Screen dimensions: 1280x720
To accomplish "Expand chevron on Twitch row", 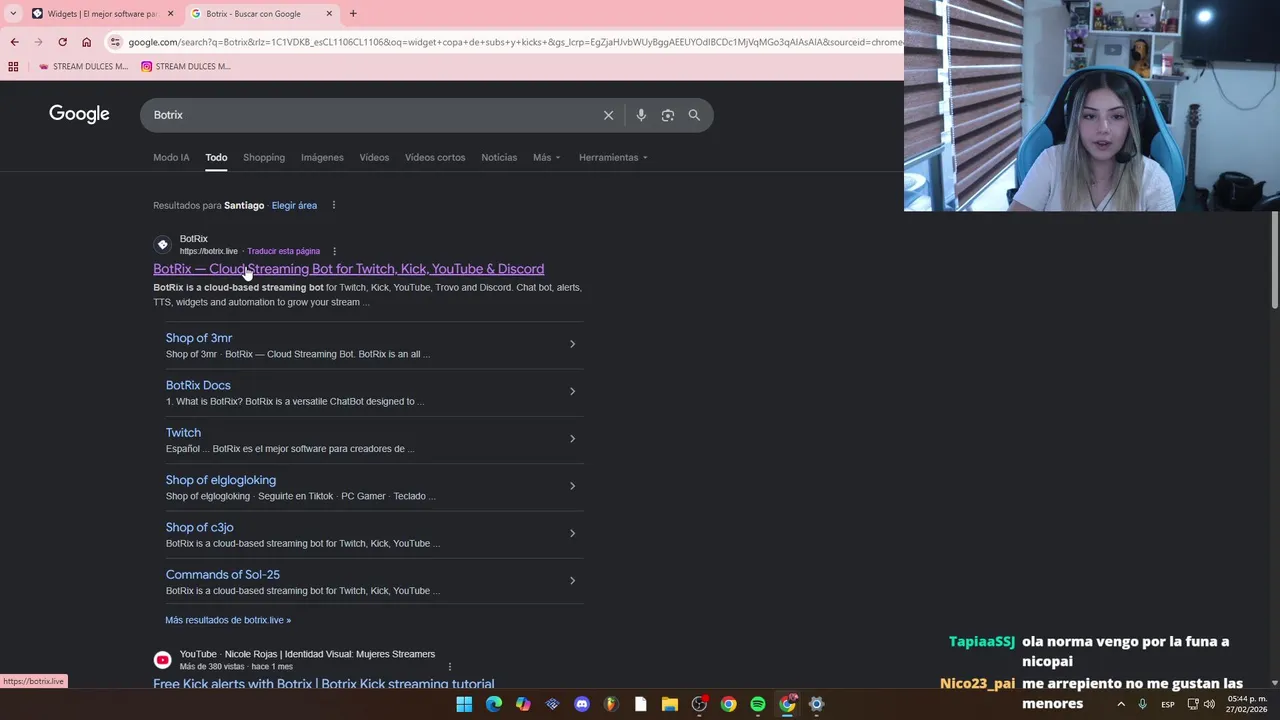I will (x=572, y=438).
